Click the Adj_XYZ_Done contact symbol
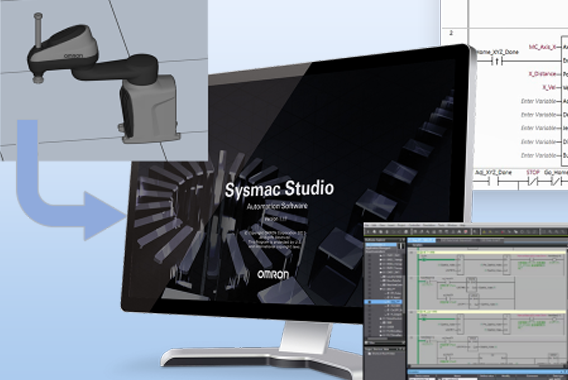Image resolution: width=568 pixels, height=380 pixels. click(x=493, y=181)
